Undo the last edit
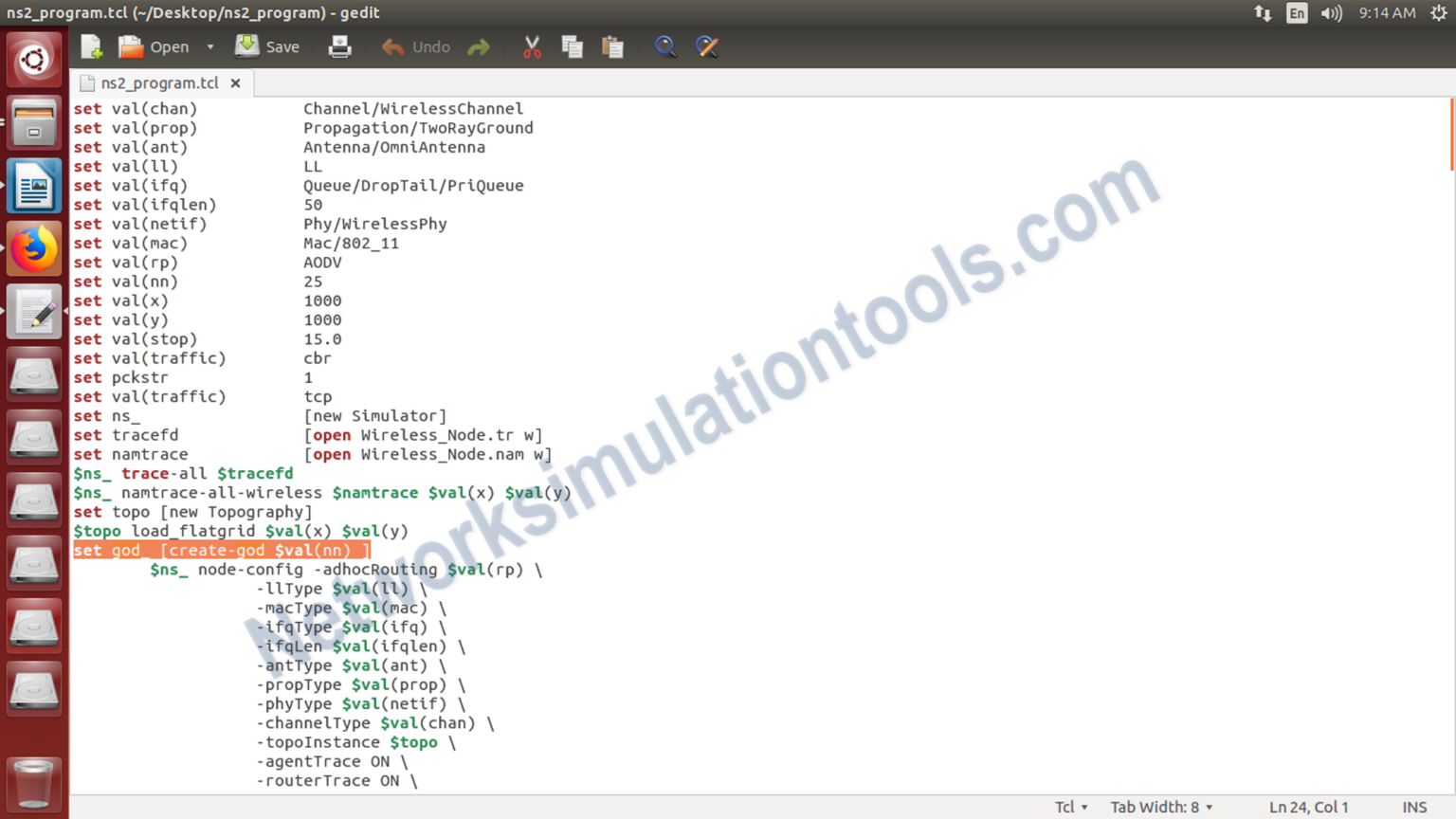The width and height of the screenshot is (1456, 819). pos(415,46)
